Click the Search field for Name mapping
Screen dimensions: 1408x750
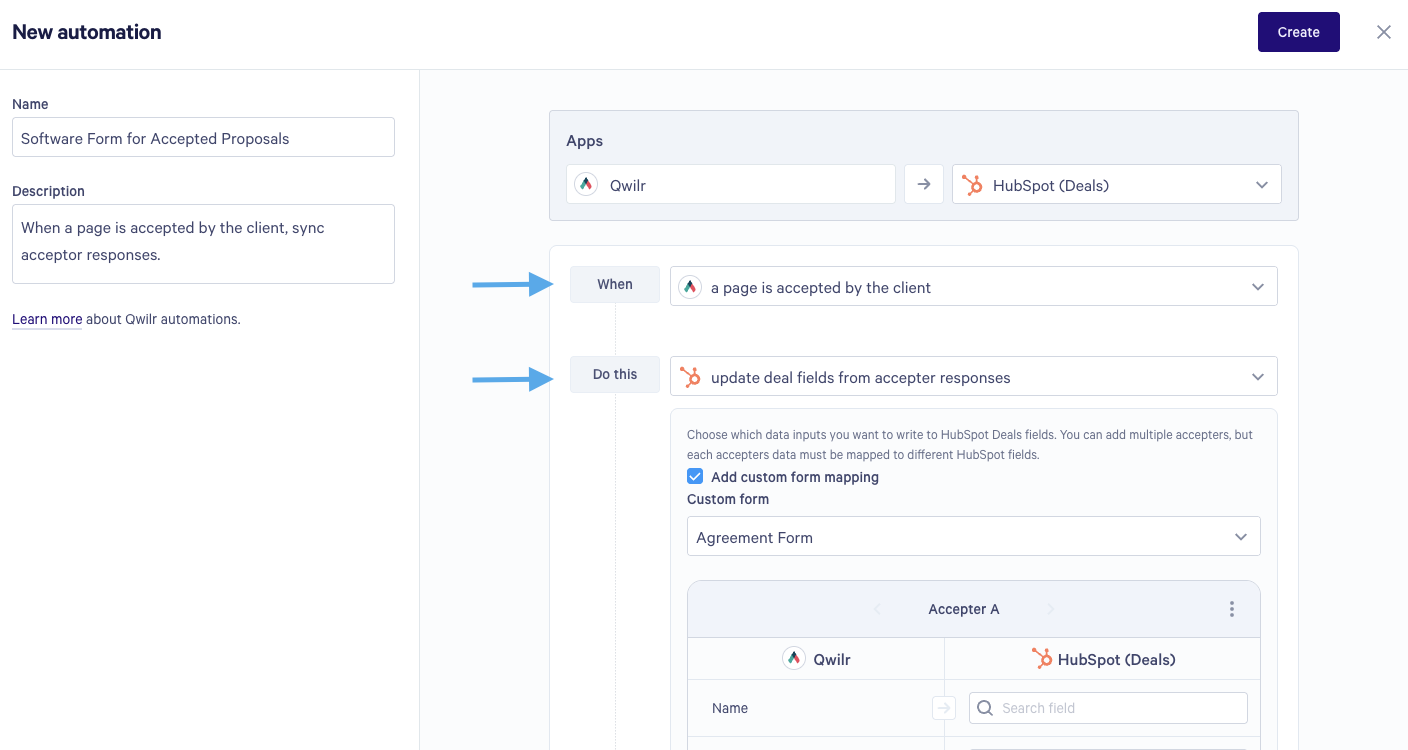click(1108, 708)
